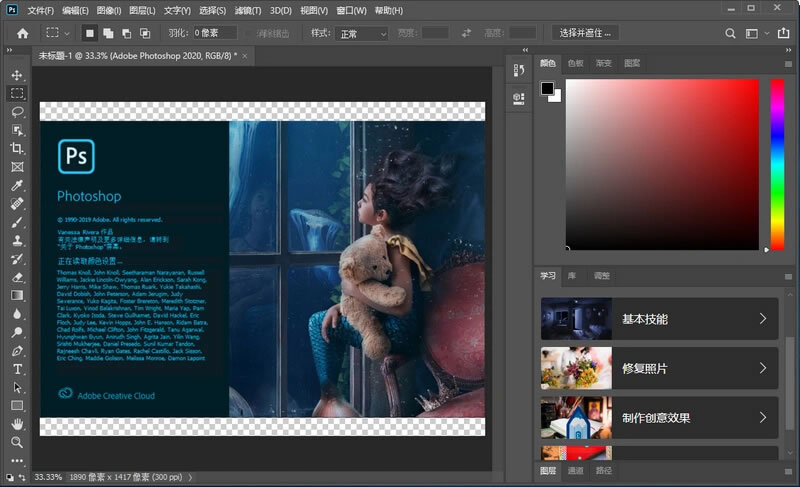
Task: Click the Home icon in options bar
Action: [x=22, y=33]
